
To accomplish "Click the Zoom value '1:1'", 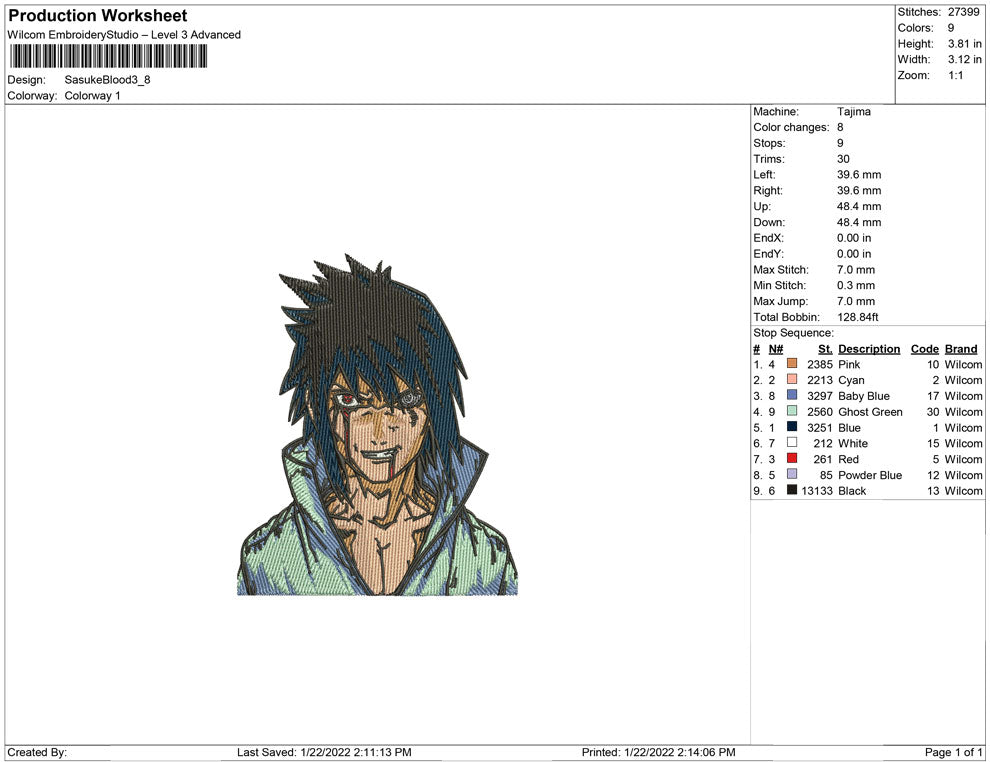I will 955,75.
